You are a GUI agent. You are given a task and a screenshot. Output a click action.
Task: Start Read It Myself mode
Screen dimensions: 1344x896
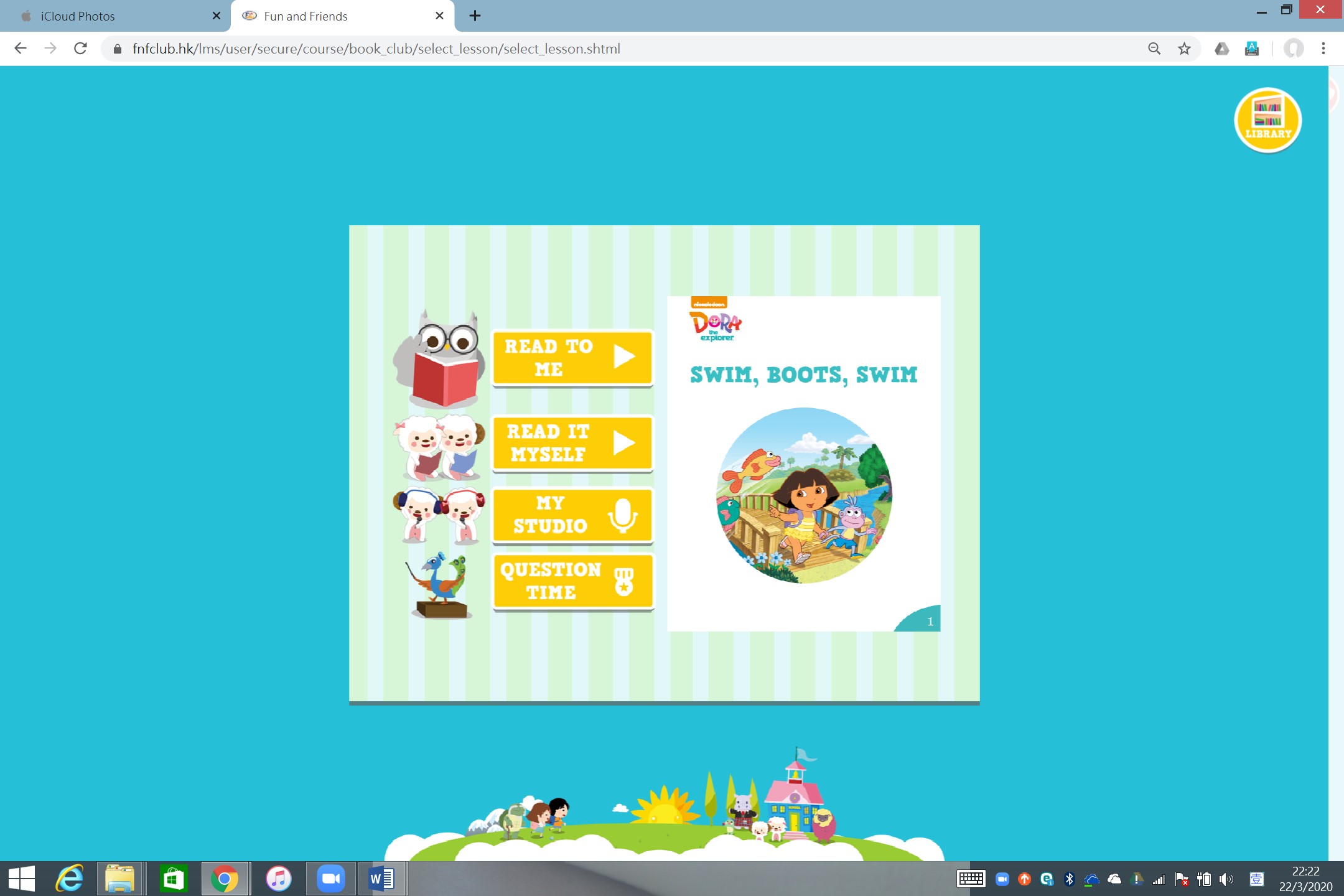pos(572,443)
